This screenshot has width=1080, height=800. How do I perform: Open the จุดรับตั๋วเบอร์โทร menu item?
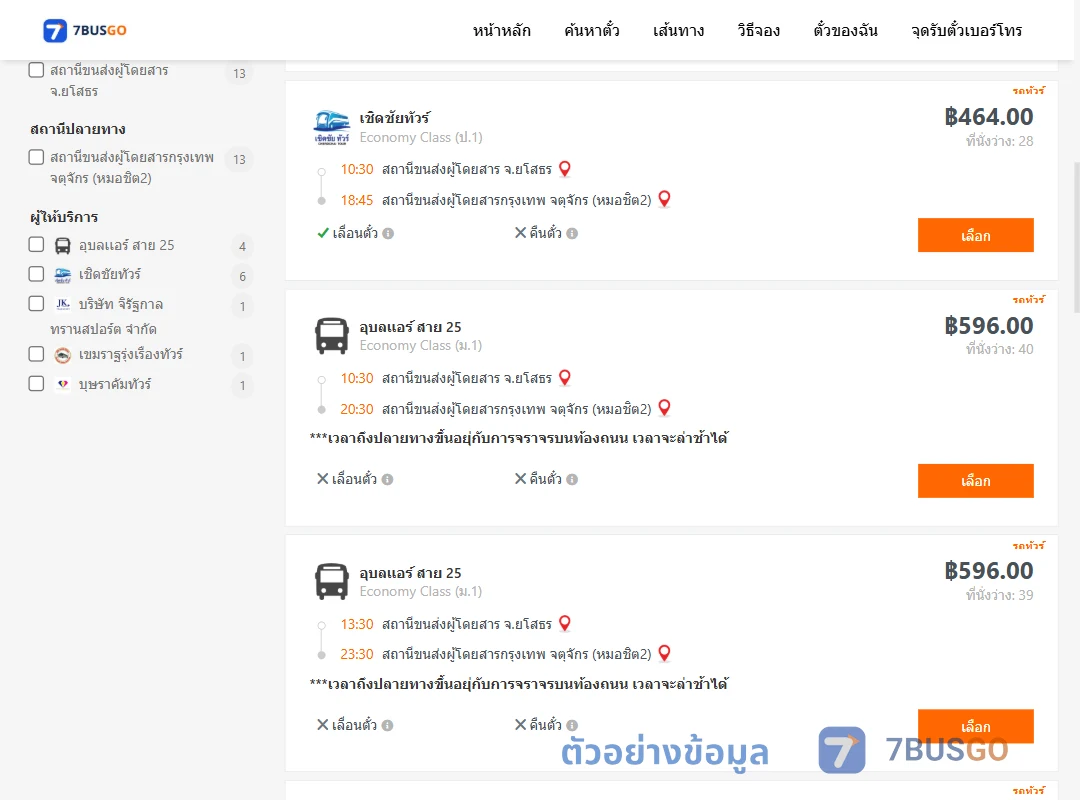(x=966, y=30)
